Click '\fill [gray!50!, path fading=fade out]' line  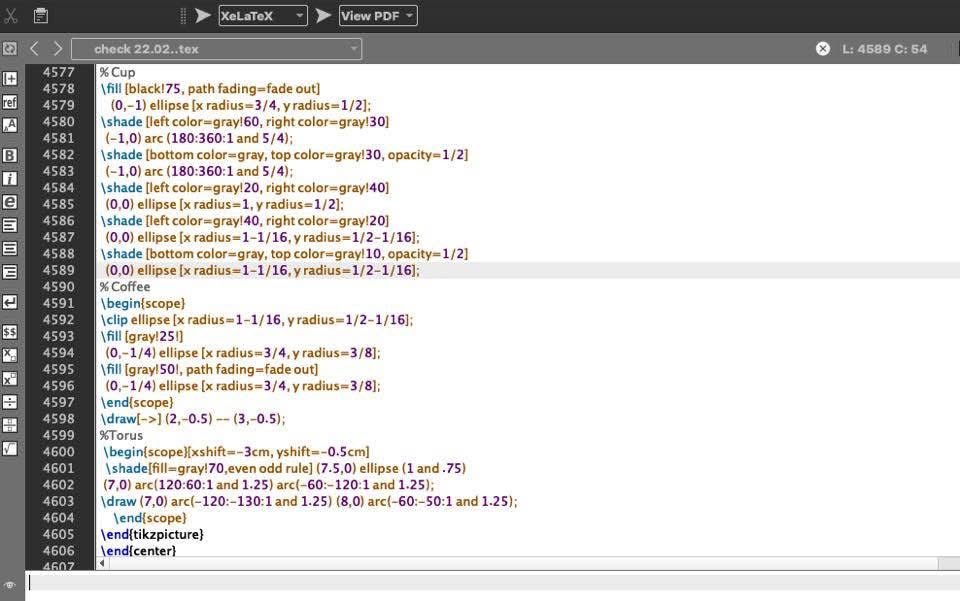pyautogui.click(x=209, y=370)
